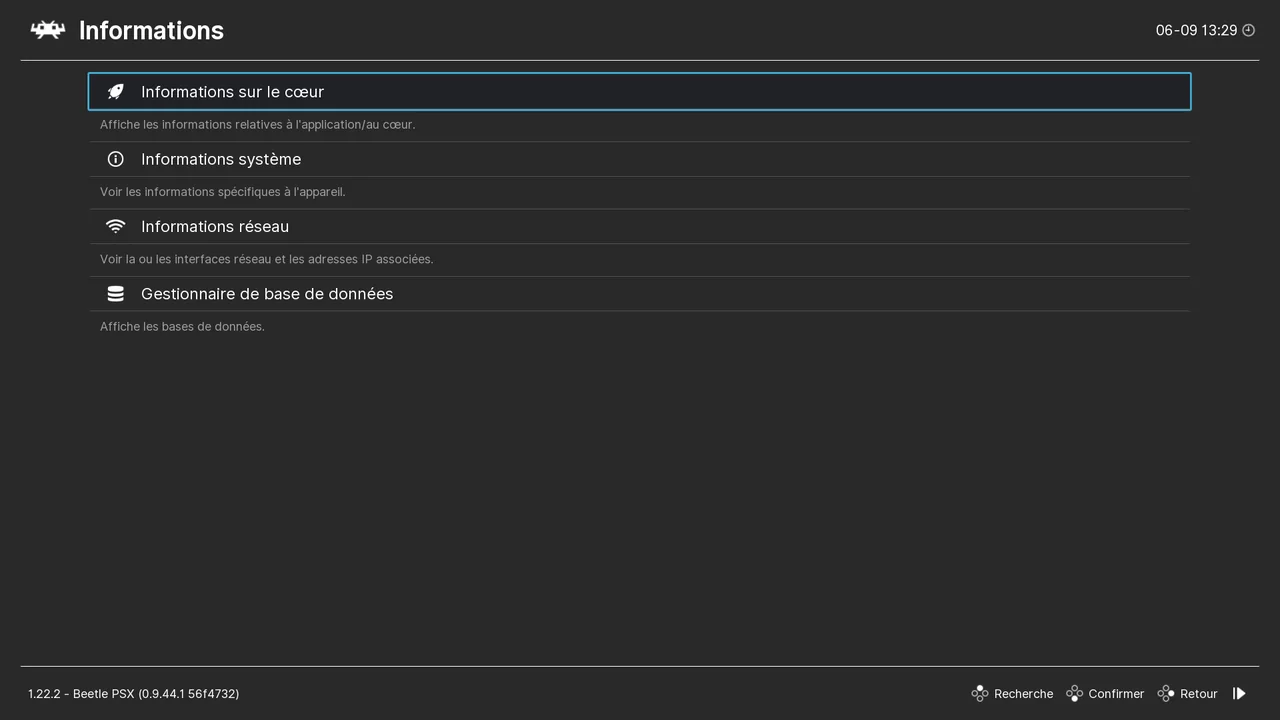1280x720 pixels.
Task: Click the RetroArch invader logo icon
Action: pyautogui.click(x=47, y=30)
